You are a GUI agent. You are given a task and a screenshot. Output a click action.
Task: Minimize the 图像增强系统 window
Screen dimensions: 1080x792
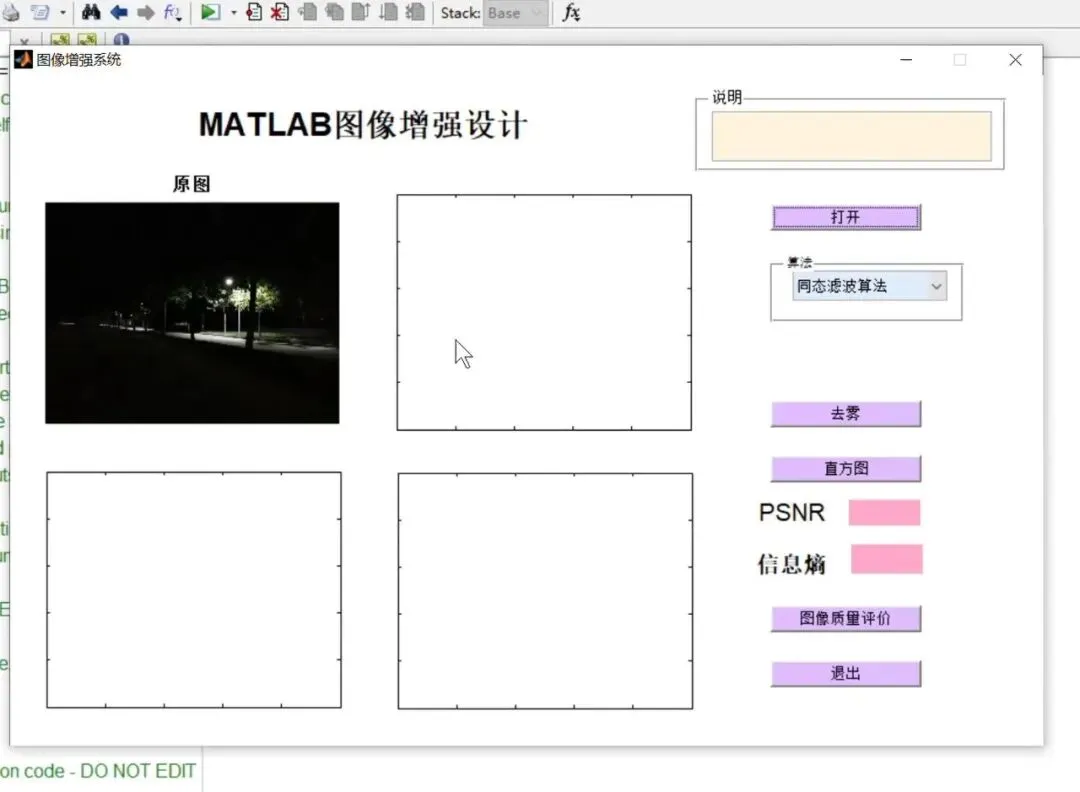coord(906,60)
